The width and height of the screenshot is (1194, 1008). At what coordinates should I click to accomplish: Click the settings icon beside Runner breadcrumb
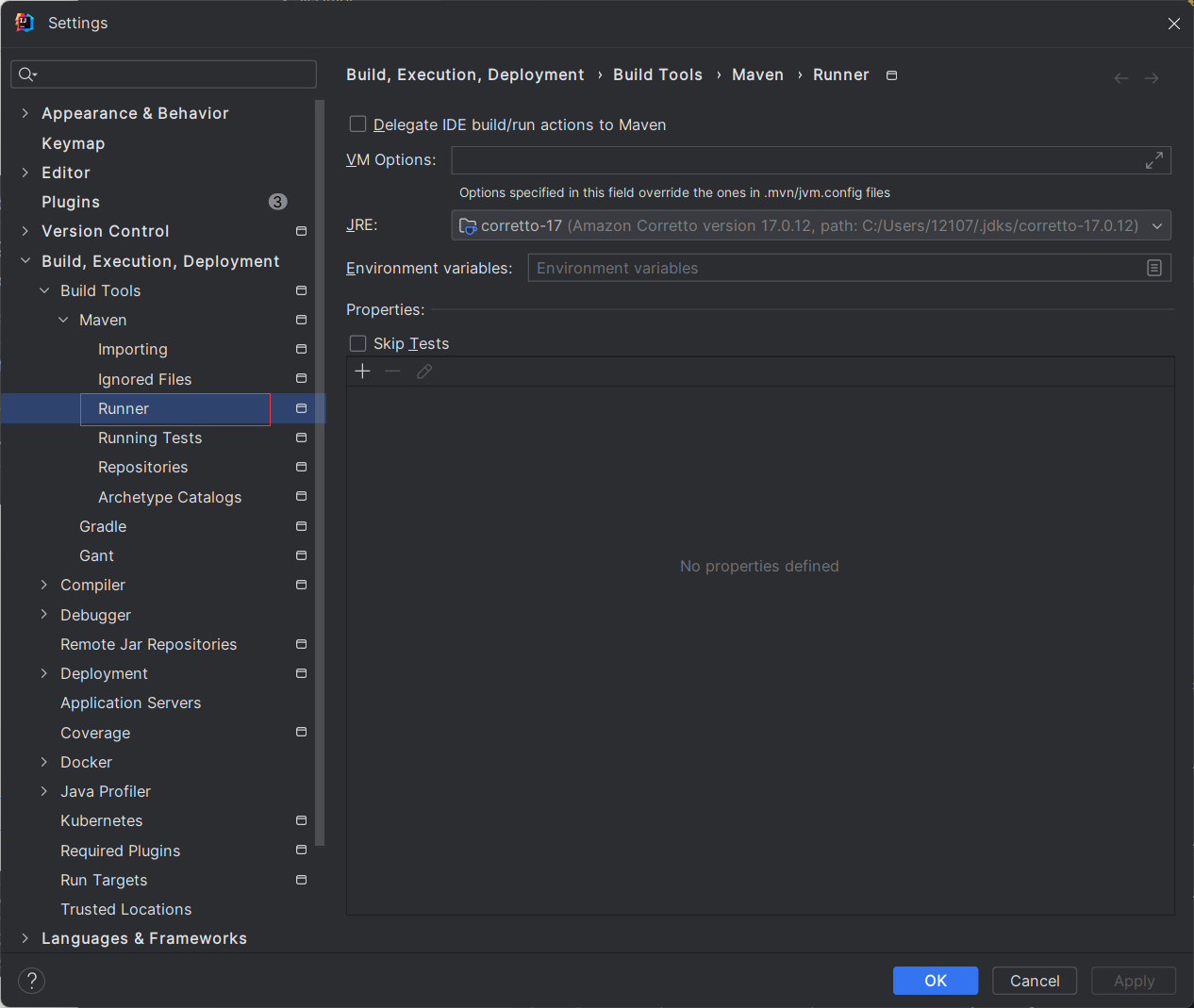[x=890, y=74]
